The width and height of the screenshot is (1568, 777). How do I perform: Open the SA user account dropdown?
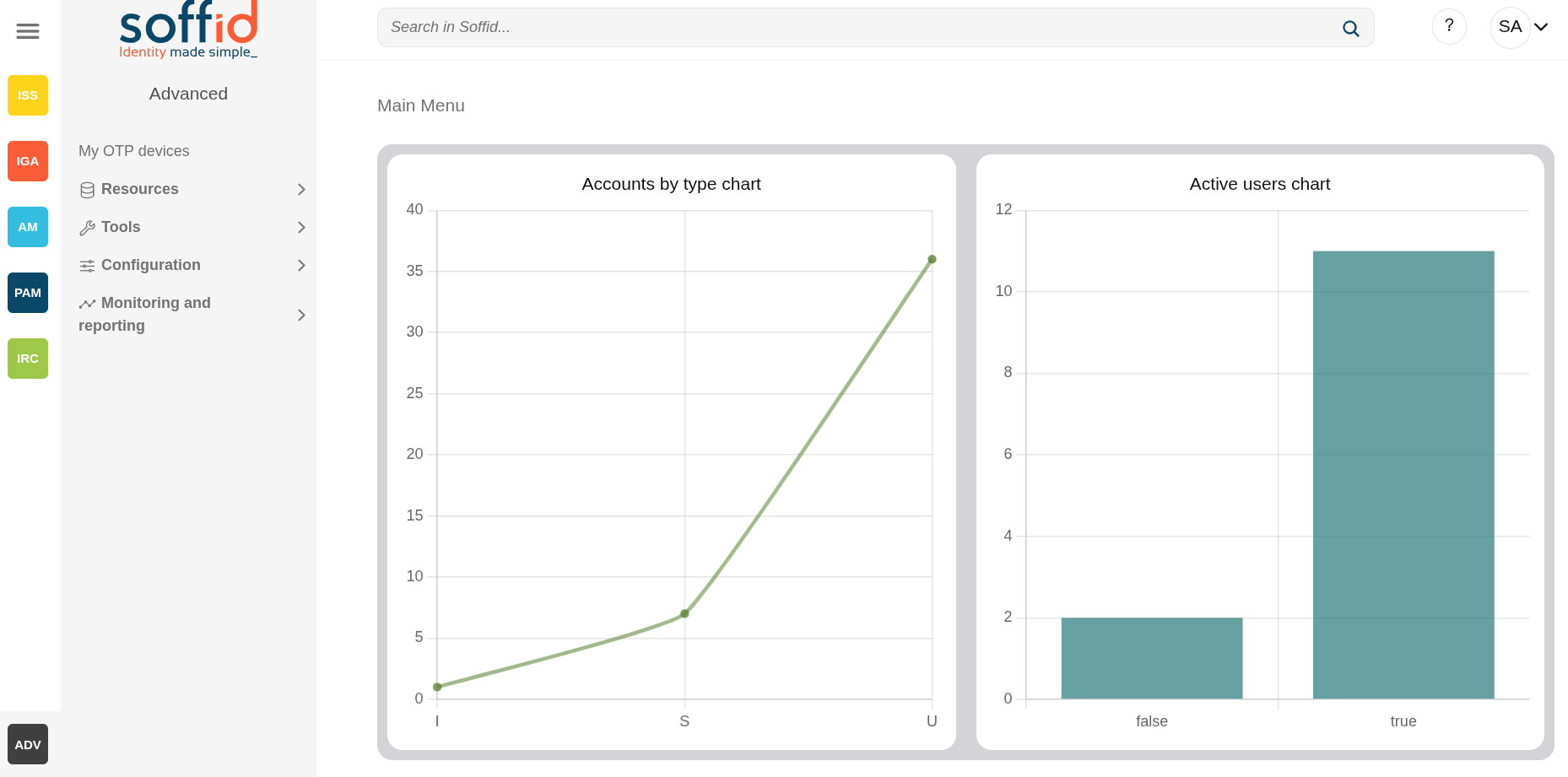click(1522, 27)
